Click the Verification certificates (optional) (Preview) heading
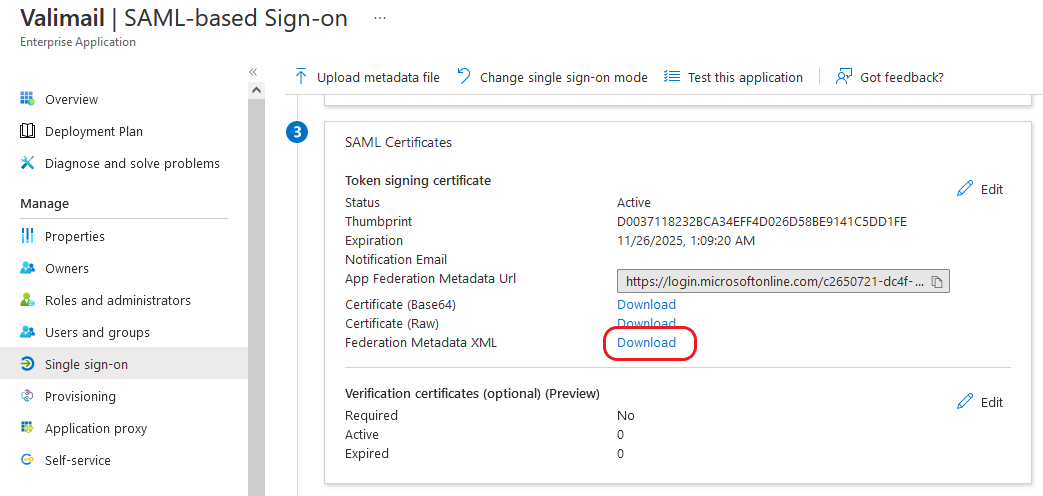Viewport: 1043px width, 496px height. point(472,394)
